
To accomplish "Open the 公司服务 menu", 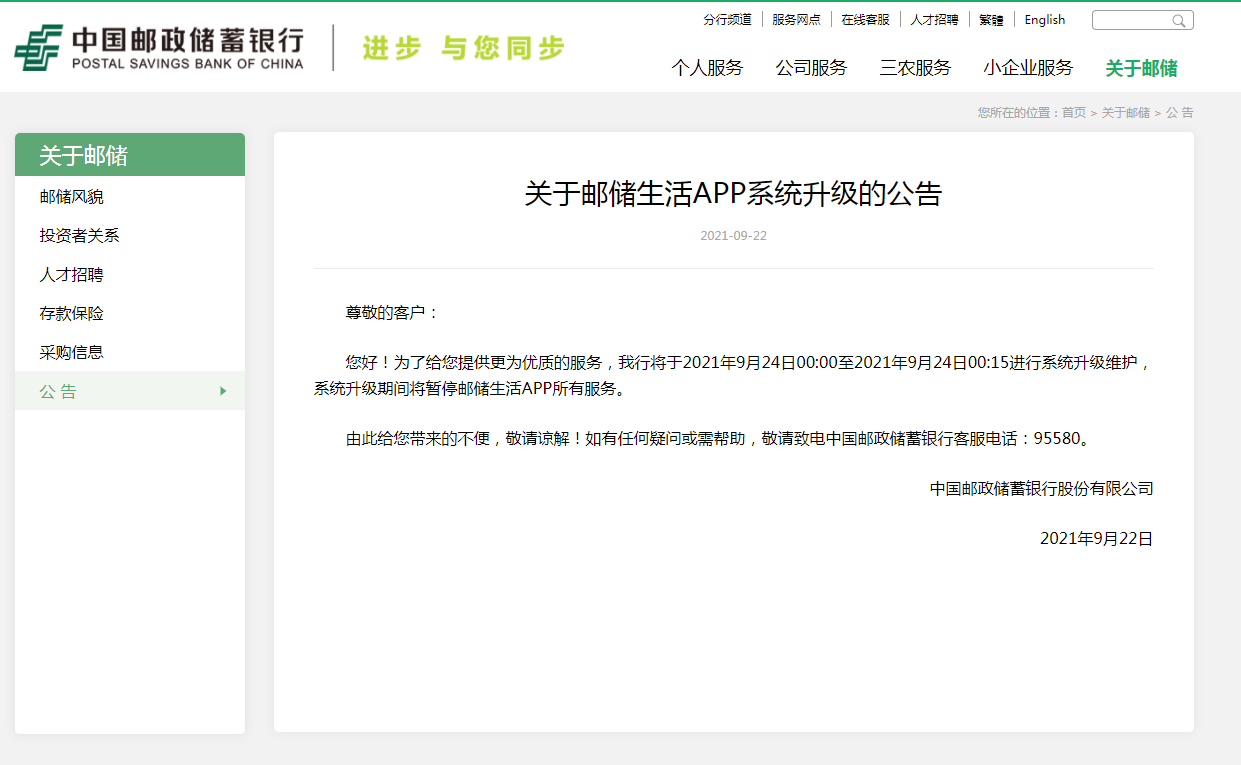I will (811, 68).
